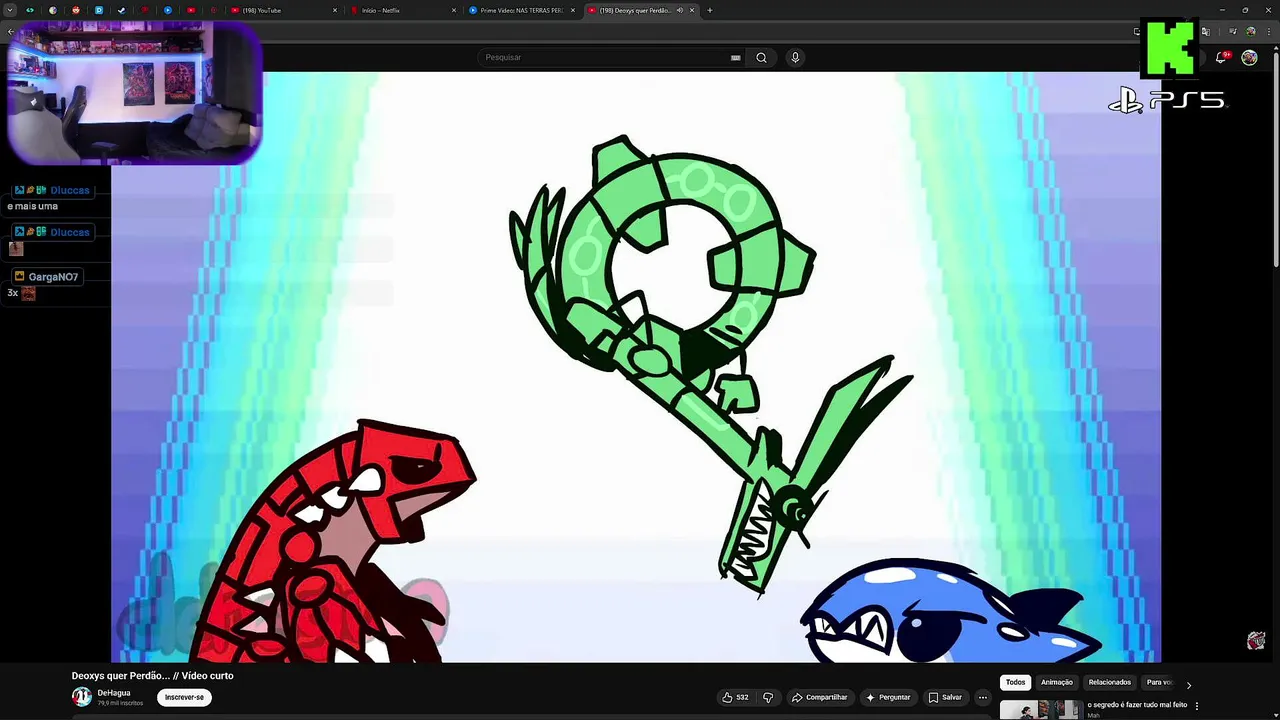Close the Início – Netflix tab
The width and height of the screenshot is (1280, 720).
click(x=455, y=10)
